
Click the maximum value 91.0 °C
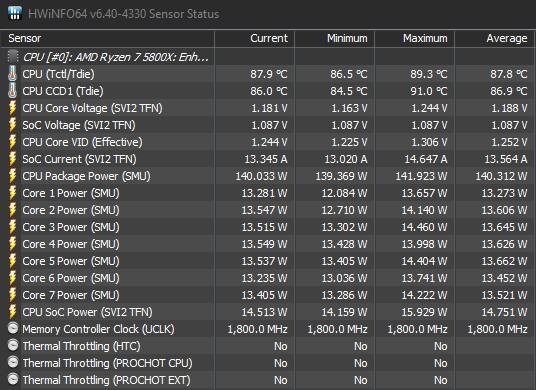tap(429, 91)
